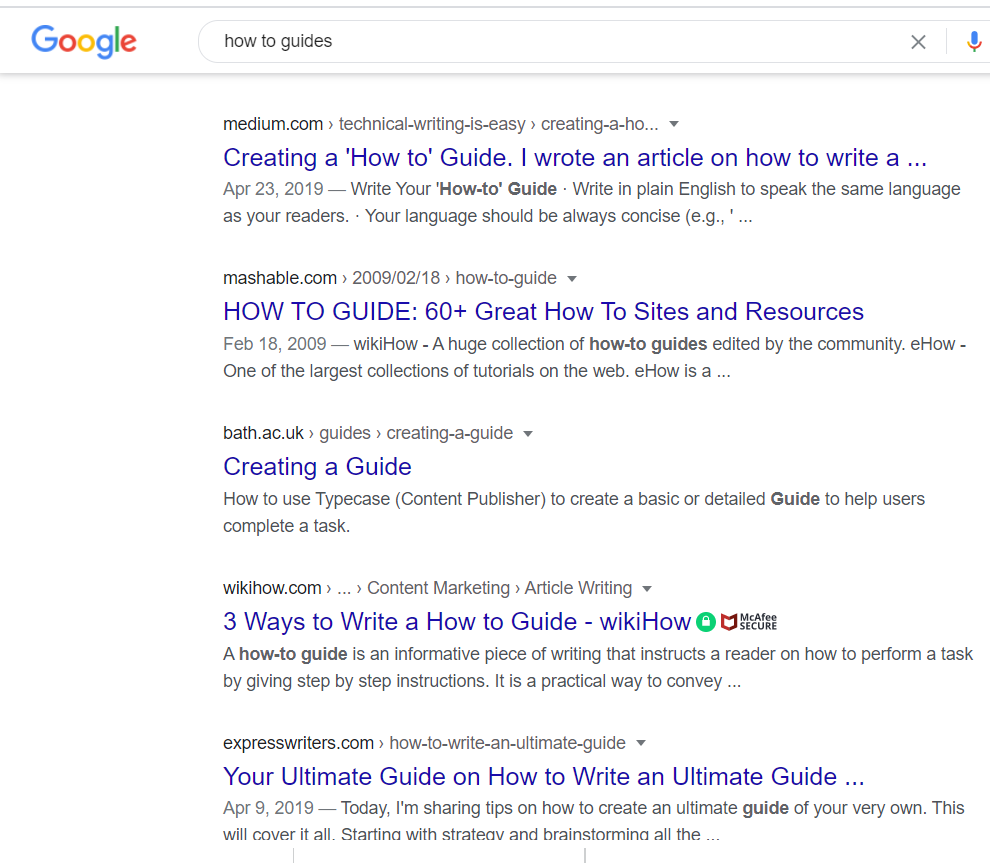Click the Google logo
The width and height of the screenshot is (990, 863).
click(84, 42)
